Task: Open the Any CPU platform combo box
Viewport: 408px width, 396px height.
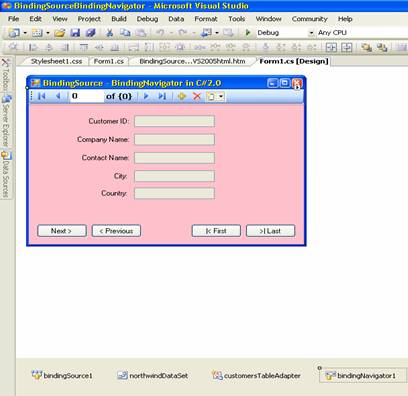Action: (362, 33)
